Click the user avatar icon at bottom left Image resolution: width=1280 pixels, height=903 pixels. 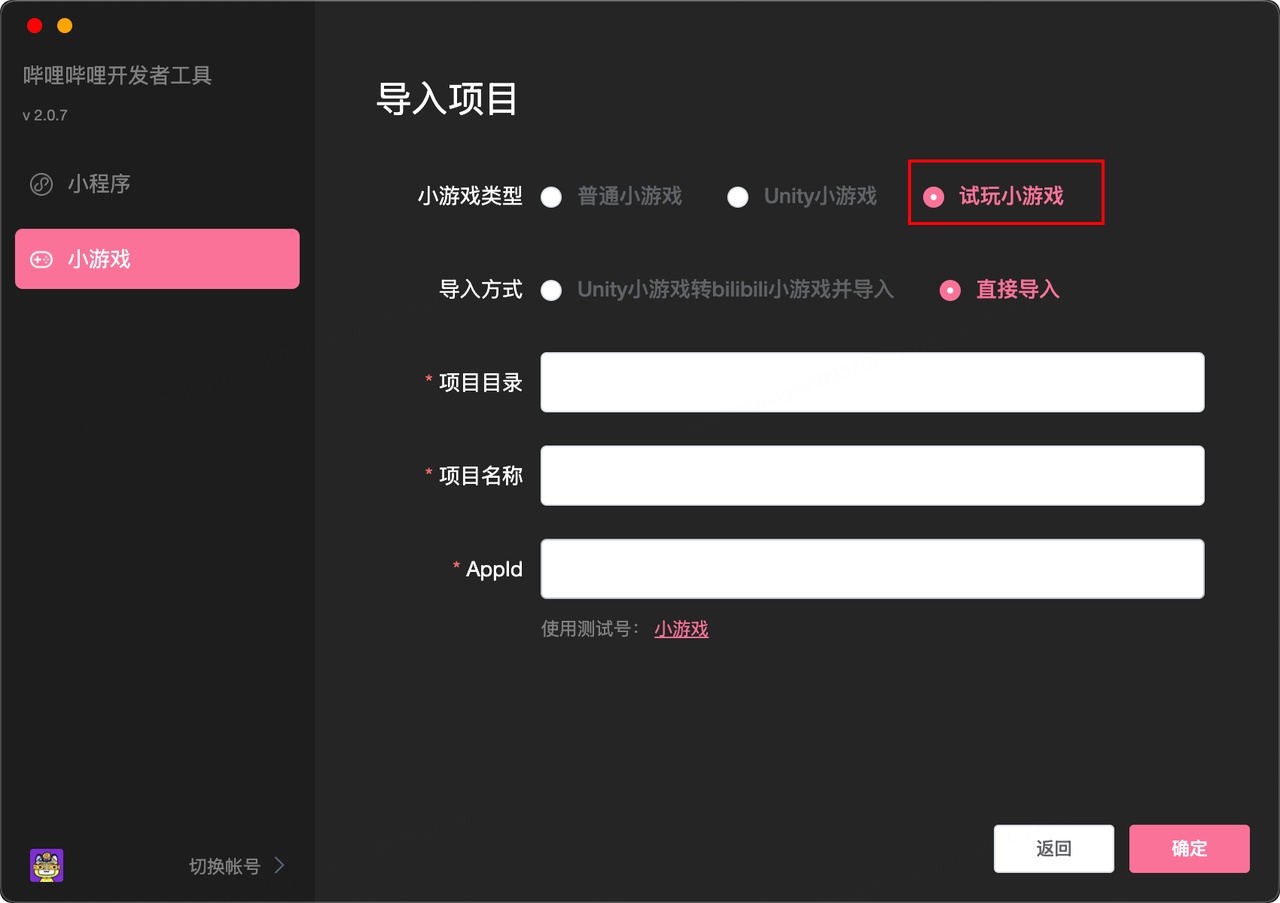[x=47, y=865]
